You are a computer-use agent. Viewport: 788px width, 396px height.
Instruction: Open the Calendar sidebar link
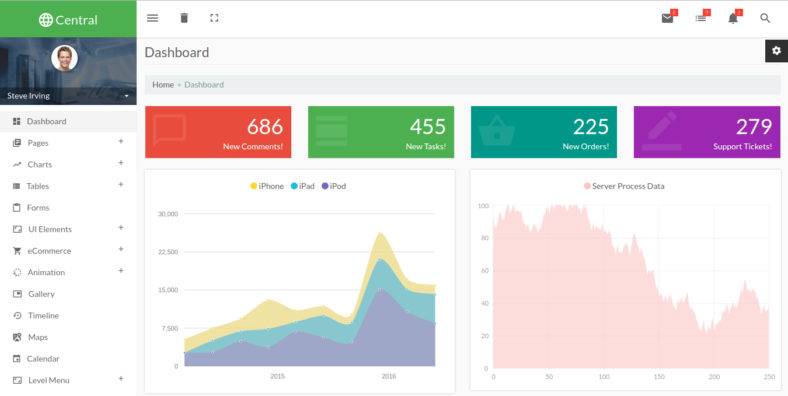tap(43, 359)
